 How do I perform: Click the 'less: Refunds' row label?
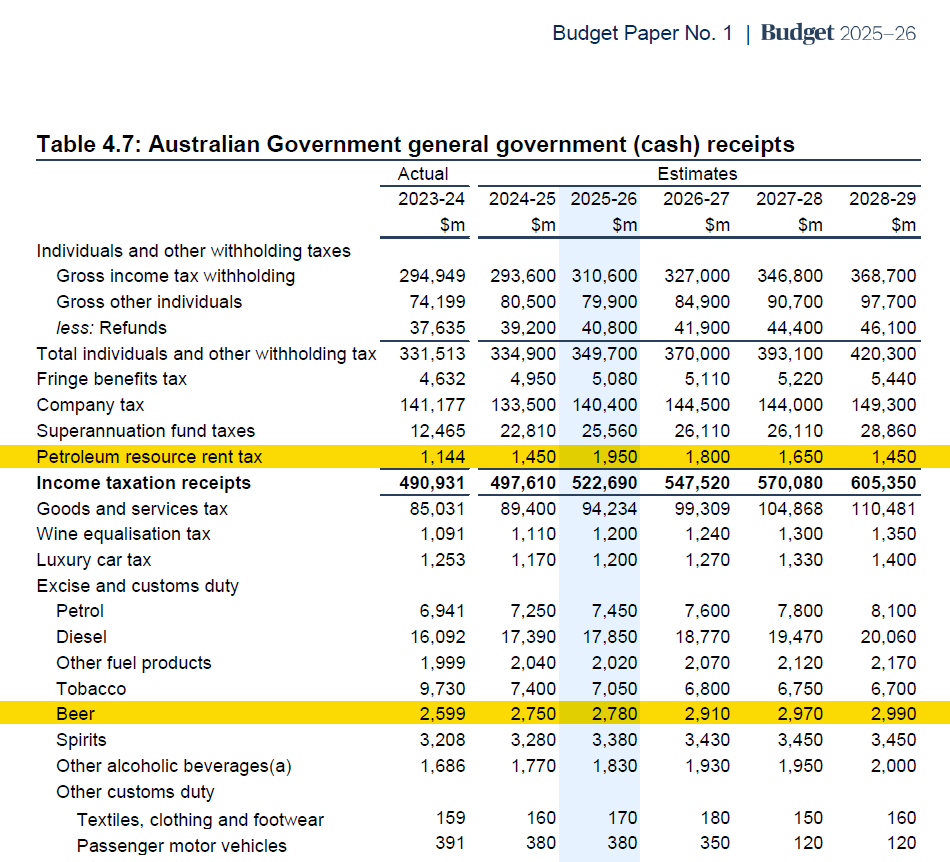point(111,328)
